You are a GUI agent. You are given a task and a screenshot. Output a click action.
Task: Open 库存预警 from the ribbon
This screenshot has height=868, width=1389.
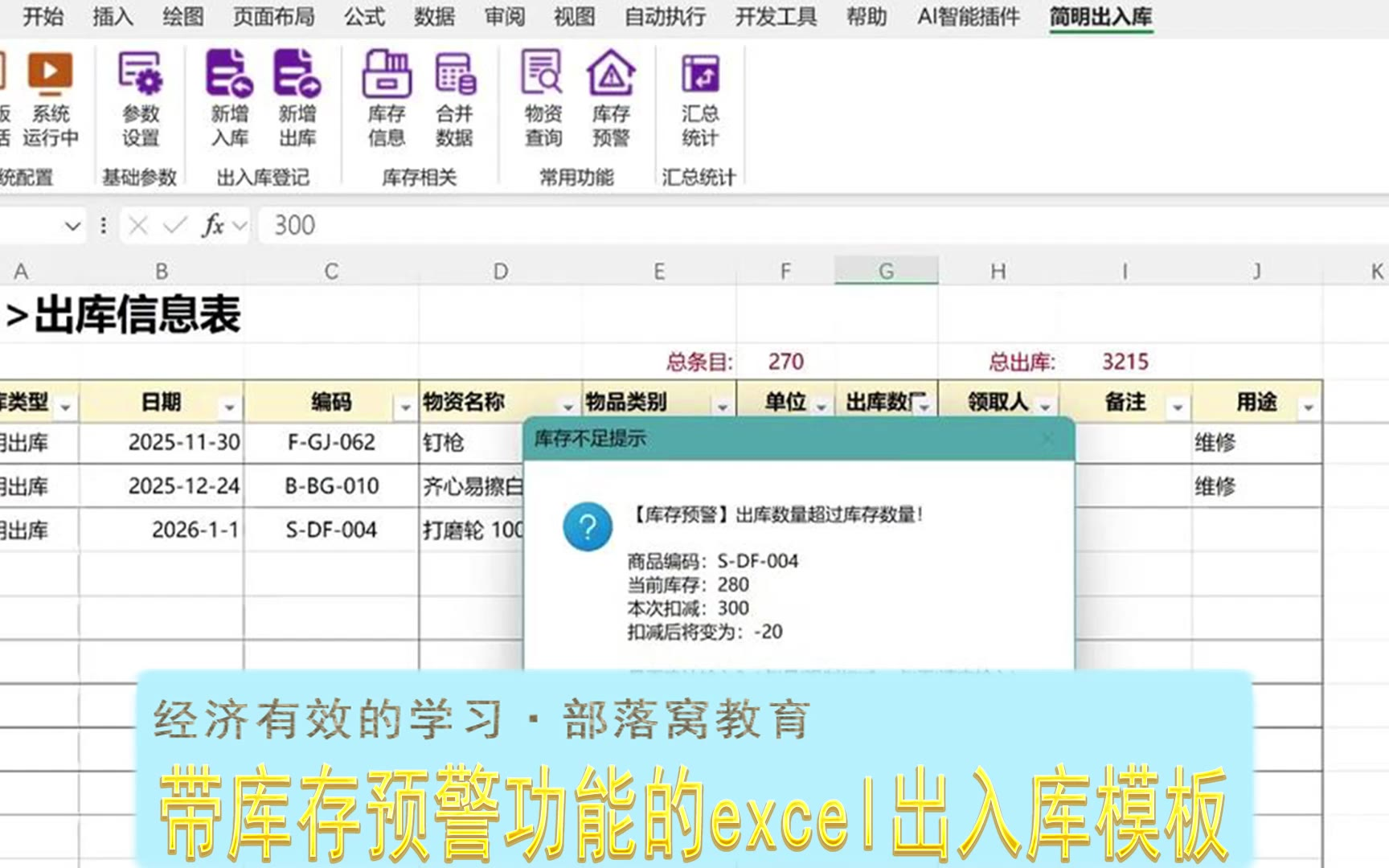(611, 98)
